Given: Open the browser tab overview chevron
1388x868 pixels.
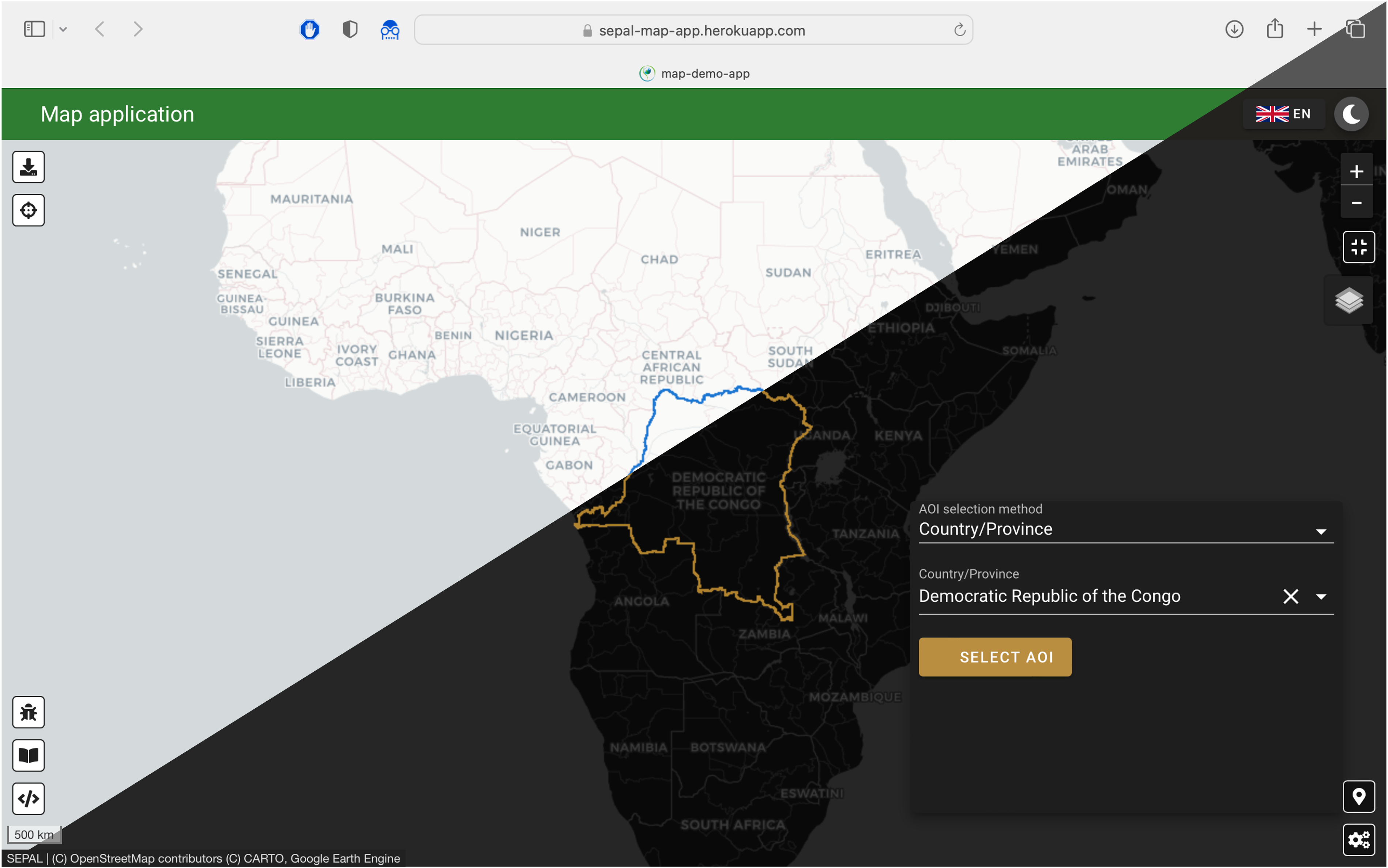Looking at the screenshot, I should (x=64, y=29).
